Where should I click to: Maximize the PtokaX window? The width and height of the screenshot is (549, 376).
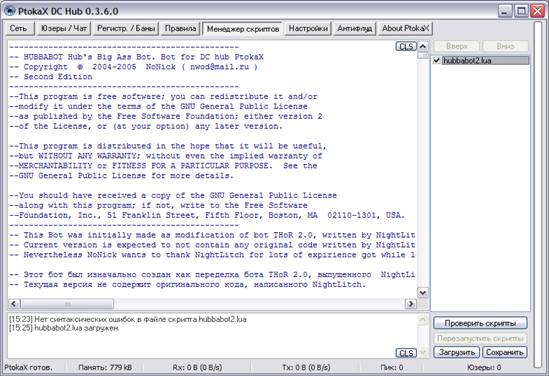(521, 11)
